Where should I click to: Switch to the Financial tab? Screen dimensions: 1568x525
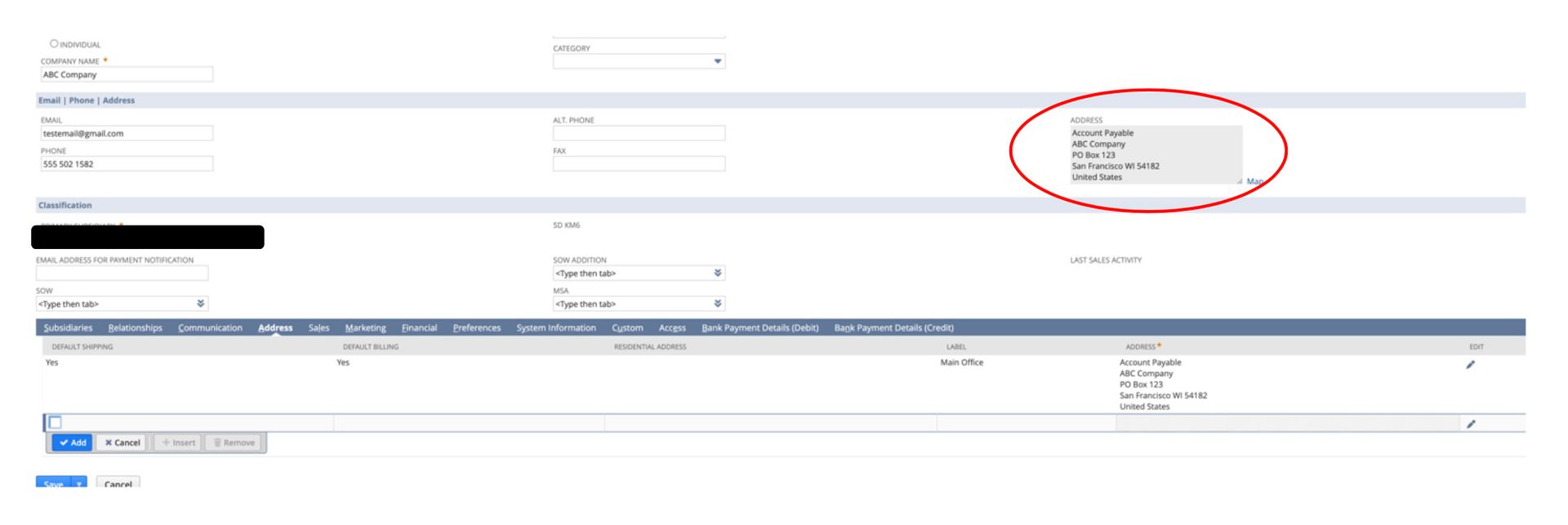coord(419,327)
